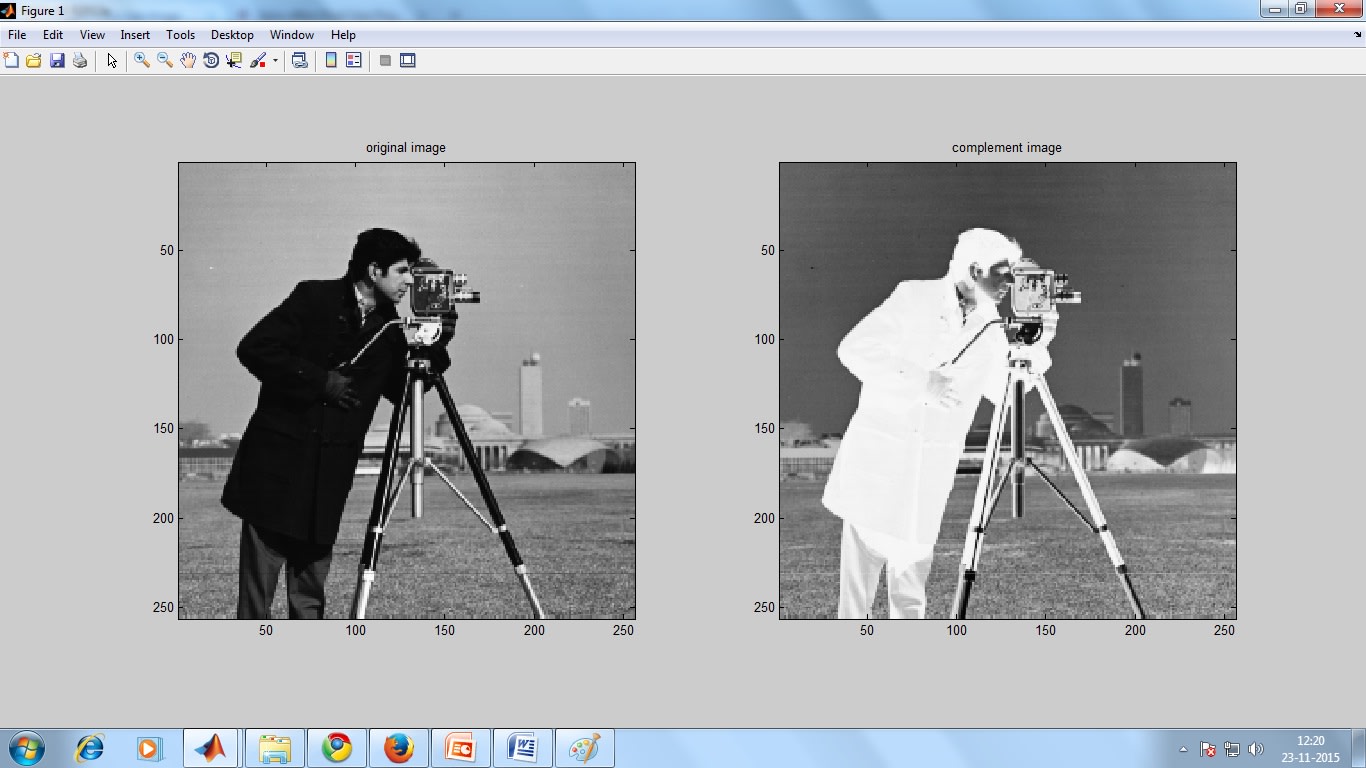Click the Show Plot Tools button
This screenshot has height=768, width=1366.
click(x=407, y=61)
